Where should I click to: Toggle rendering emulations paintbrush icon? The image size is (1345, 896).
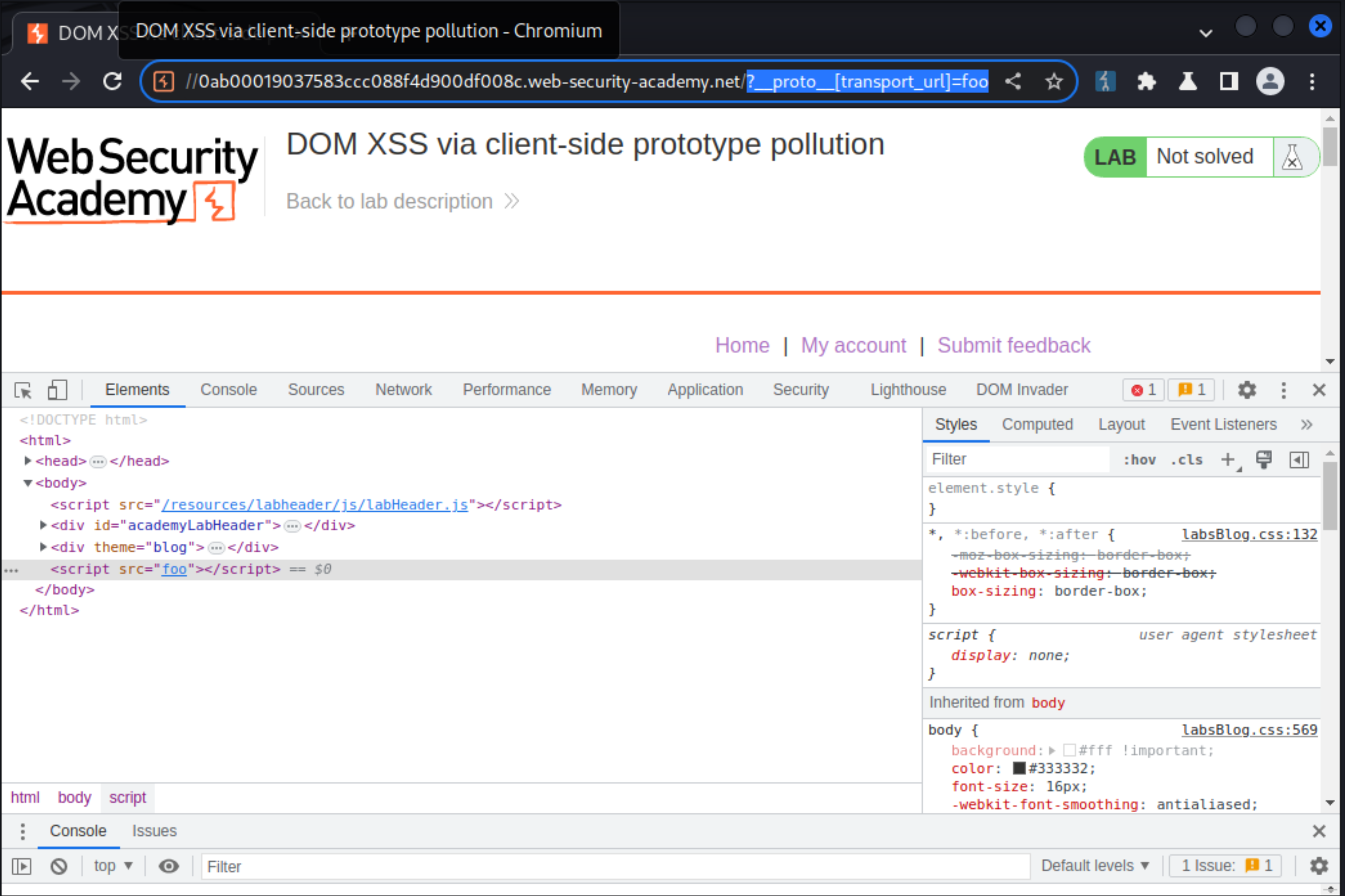[x=1264, y=460]
